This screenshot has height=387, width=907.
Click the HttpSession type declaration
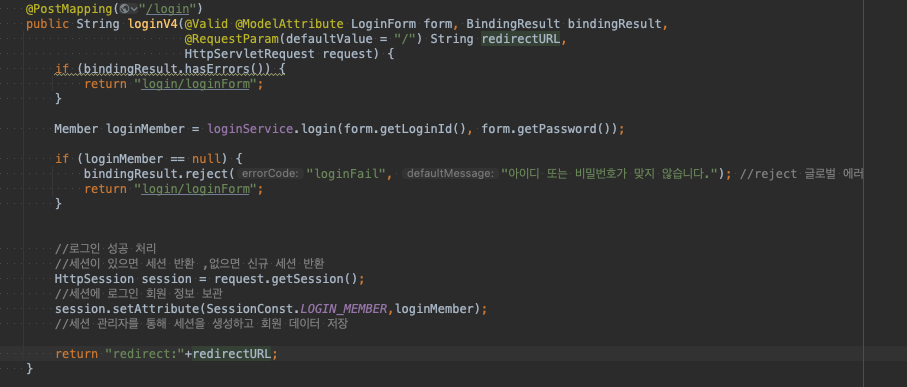(95, 279)
